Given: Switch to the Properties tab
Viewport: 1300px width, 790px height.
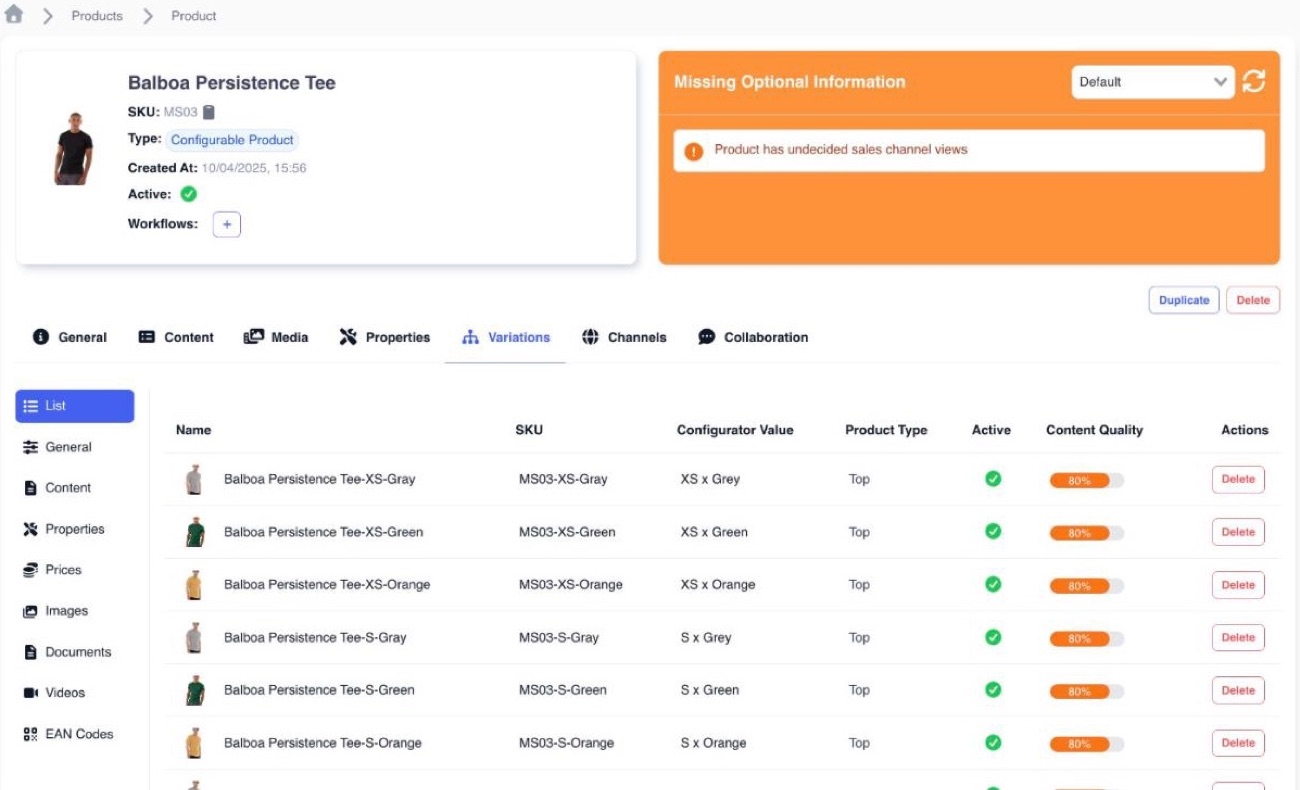Looking at the screenshot, I should click(x=385, y=337).
